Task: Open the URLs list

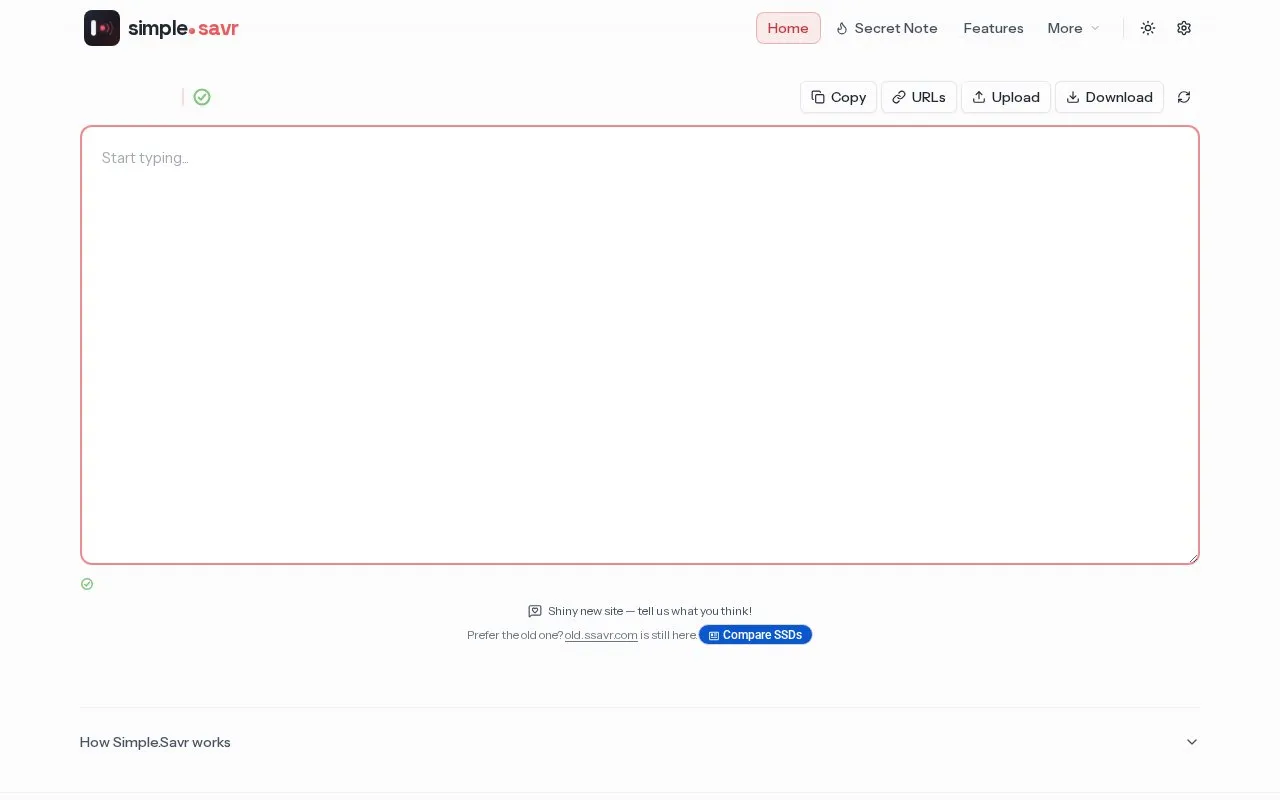Action: [919, 97]
